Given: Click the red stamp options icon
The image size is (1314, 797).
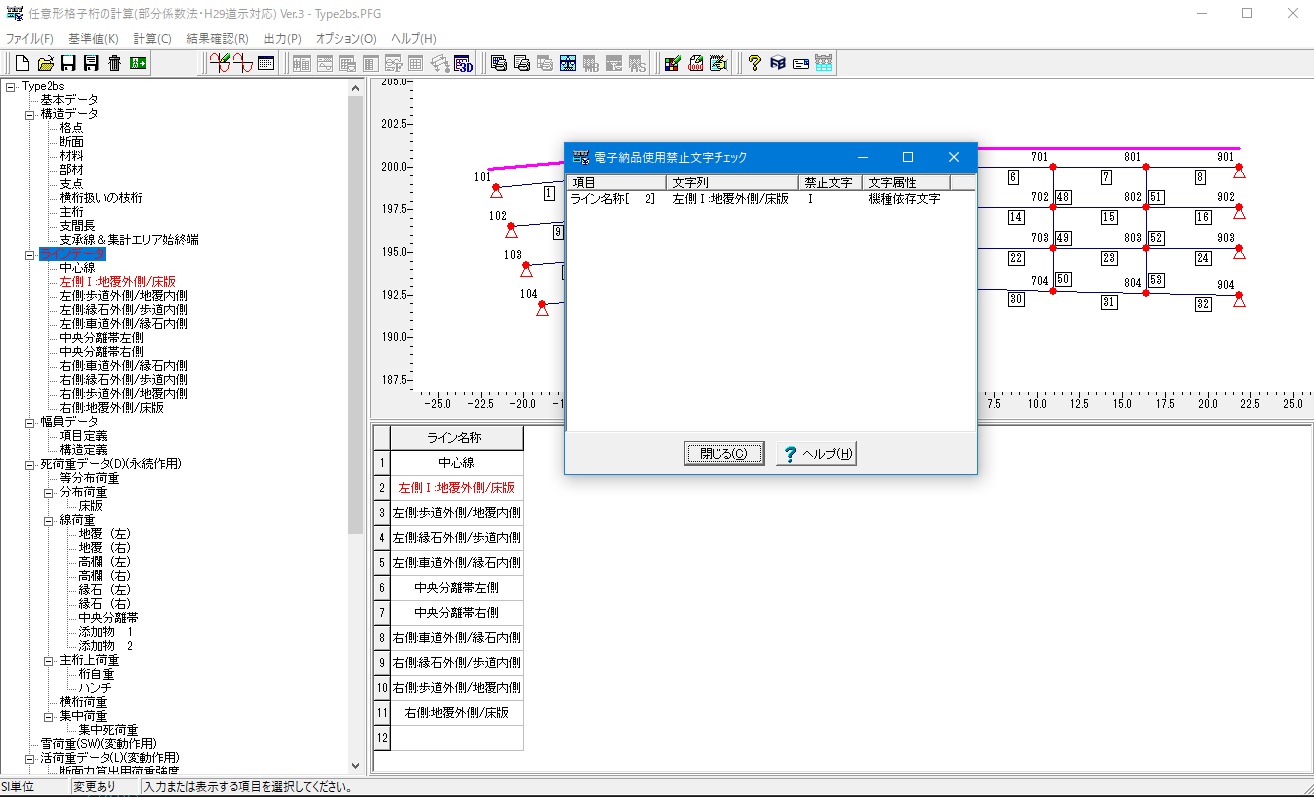Looking at the screenshot, I should click(696, 63).
